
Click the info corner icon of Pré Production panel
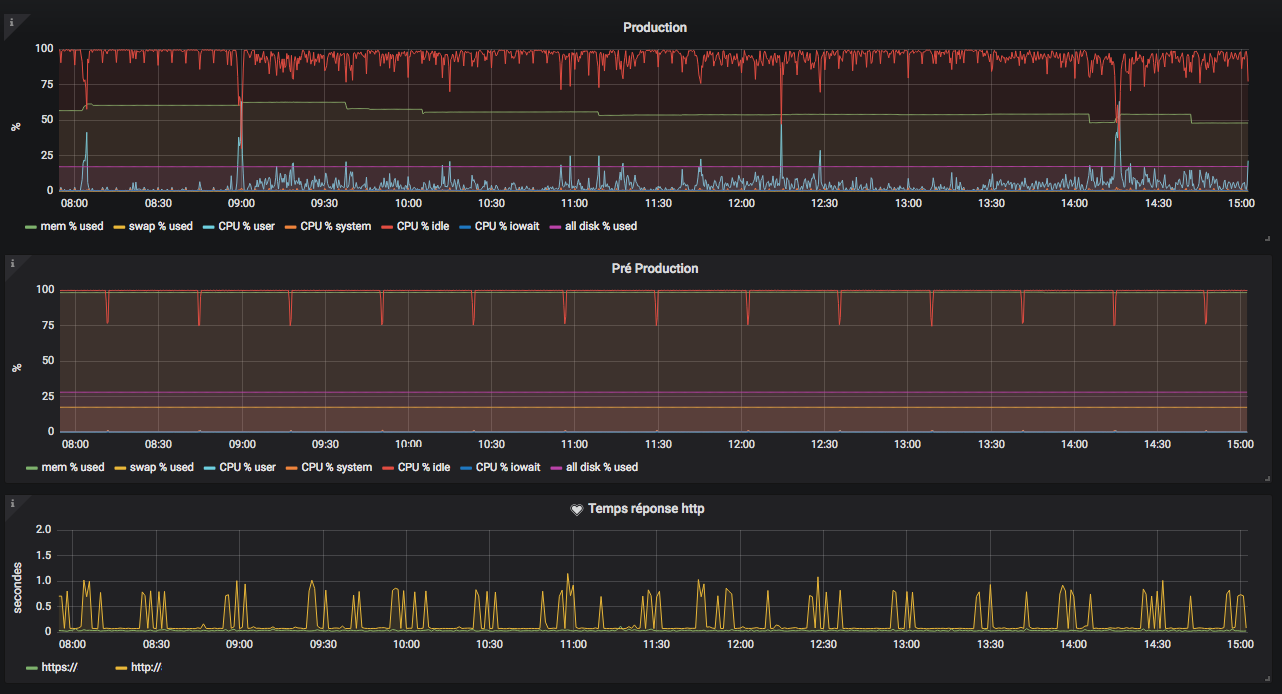coord(11,263)
